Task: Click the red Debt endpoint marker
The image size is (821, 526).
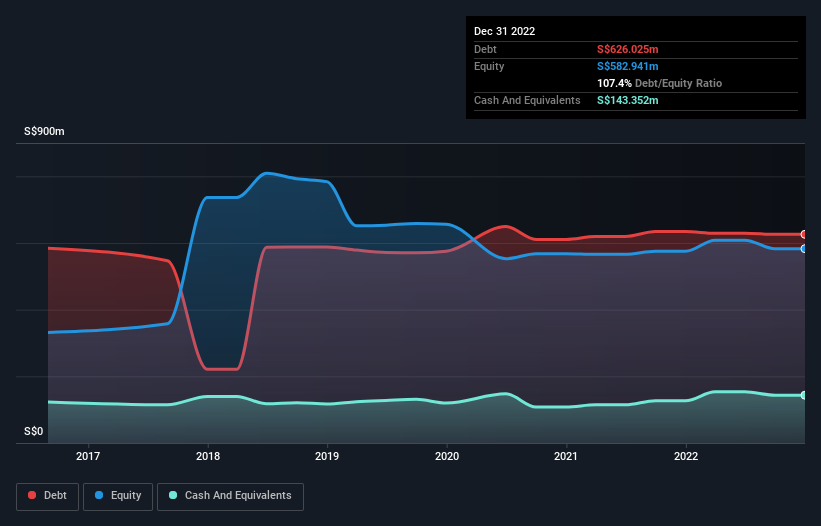Action: [804, 234]
